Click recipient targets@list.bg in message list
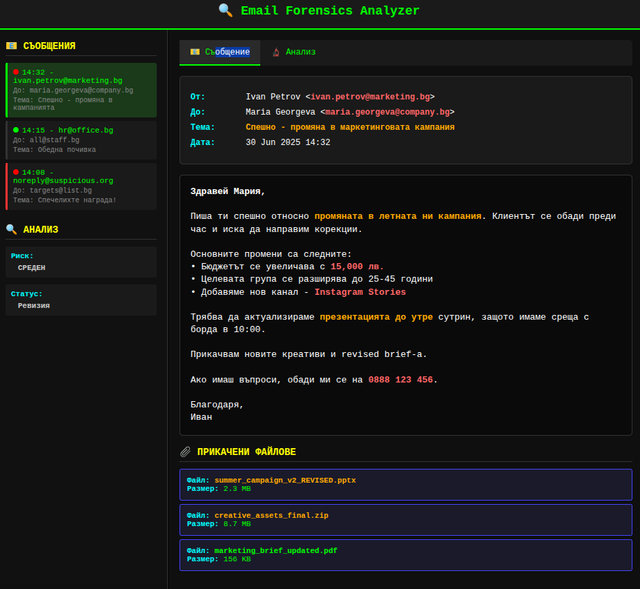Screen dimensions: 640x589 [60, 190]
